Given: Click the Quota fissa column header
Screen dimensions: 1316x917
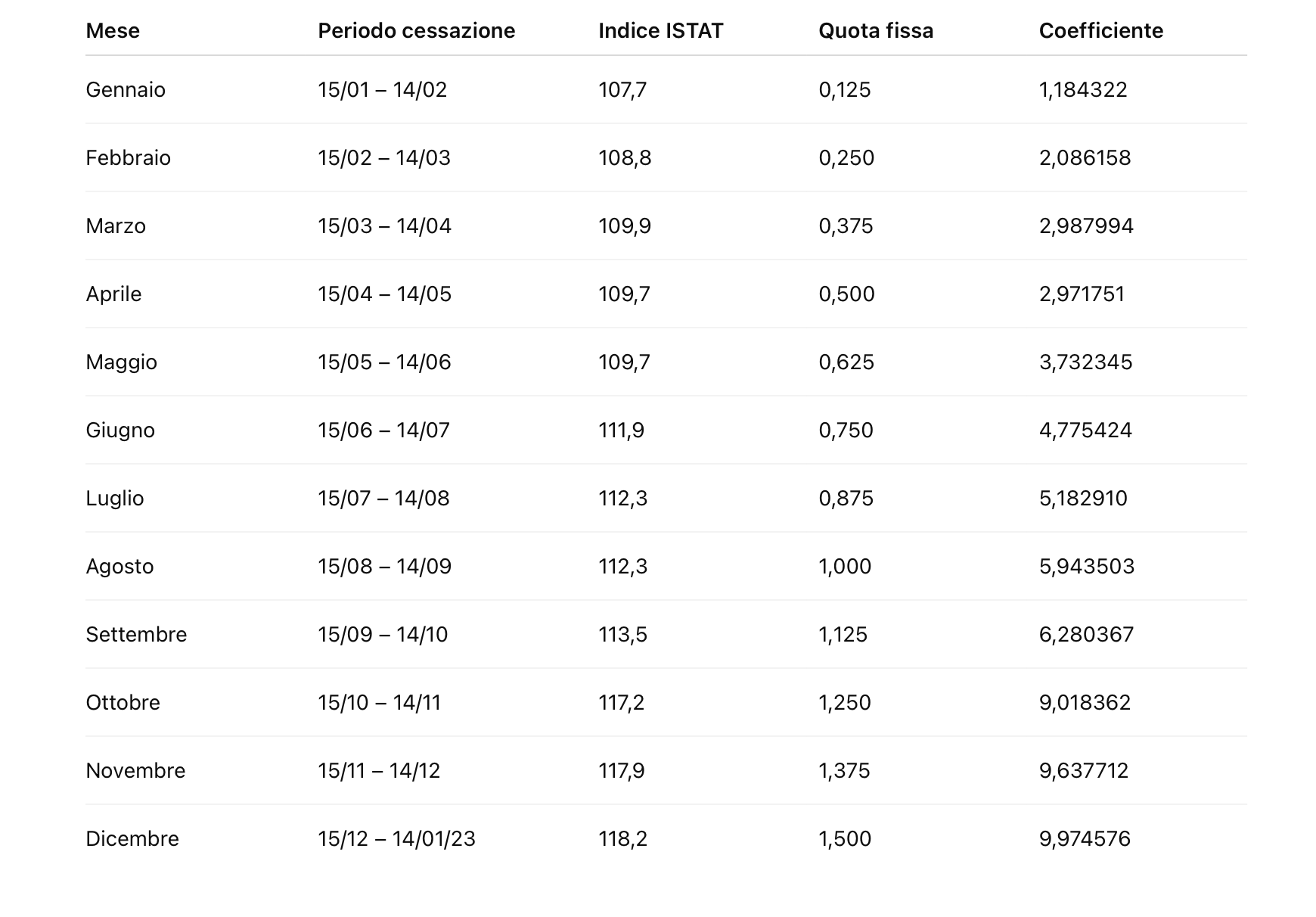Looking at the screenshot, I should click(876, 31).
